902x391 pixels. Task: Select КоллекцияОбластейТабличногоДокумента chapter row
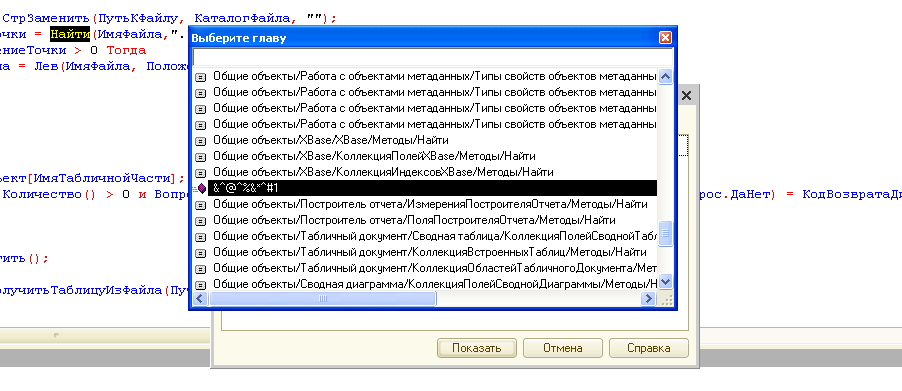point(434,269)
